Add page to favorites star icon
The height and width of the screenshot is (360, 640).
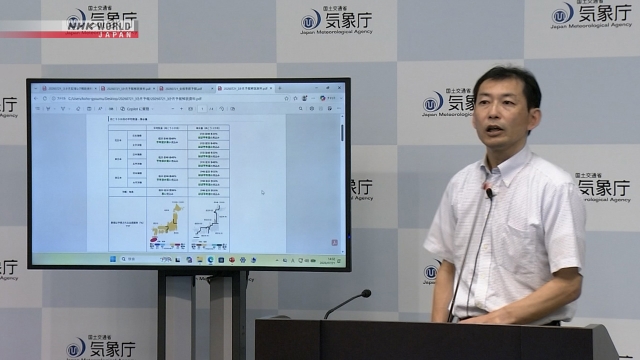[x=287, y=98]
